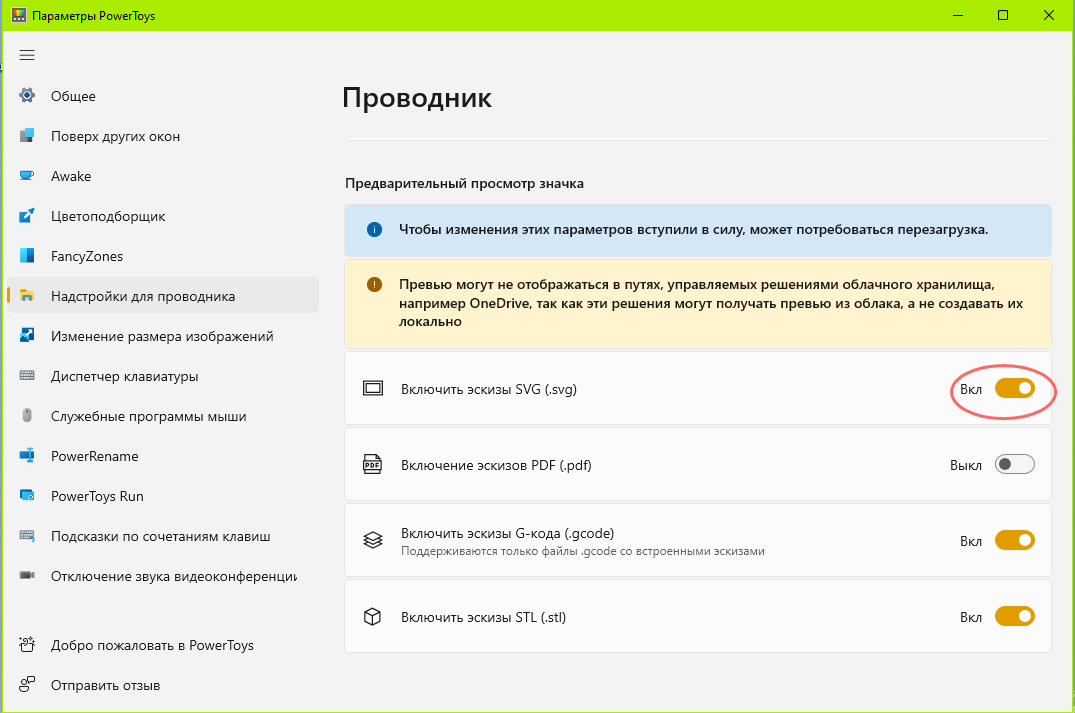Click the warning icon in the OneDrive notice

click(374, 285)
